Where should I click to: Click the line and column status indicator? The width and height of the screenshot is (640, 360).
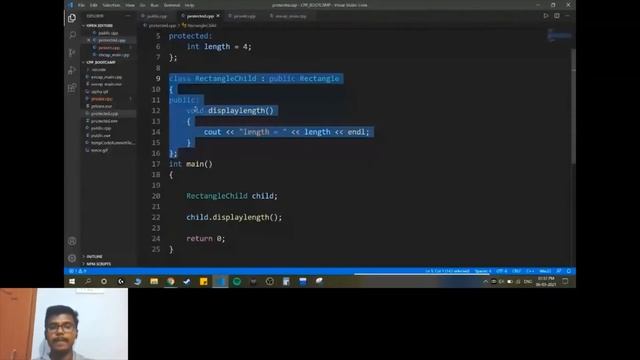(447, 271)
